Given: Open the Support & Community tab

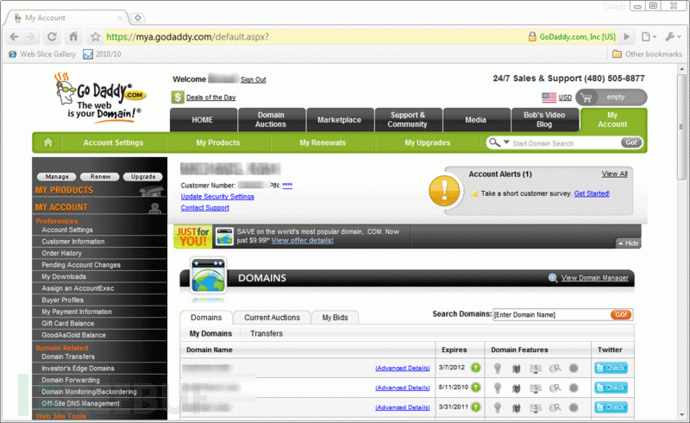Looking at the screenshot, I should tap(408, 120).
